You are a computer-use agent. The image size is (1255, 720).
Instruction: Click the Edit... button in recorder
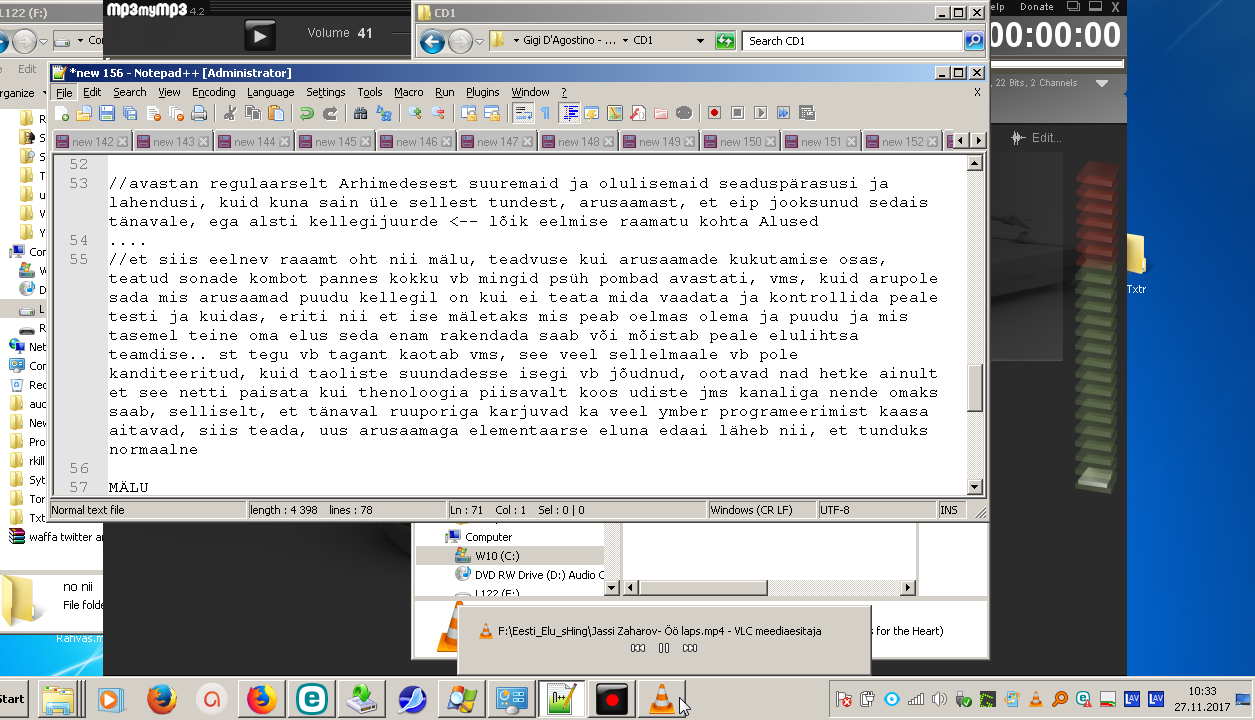[x=1036, y=138]
